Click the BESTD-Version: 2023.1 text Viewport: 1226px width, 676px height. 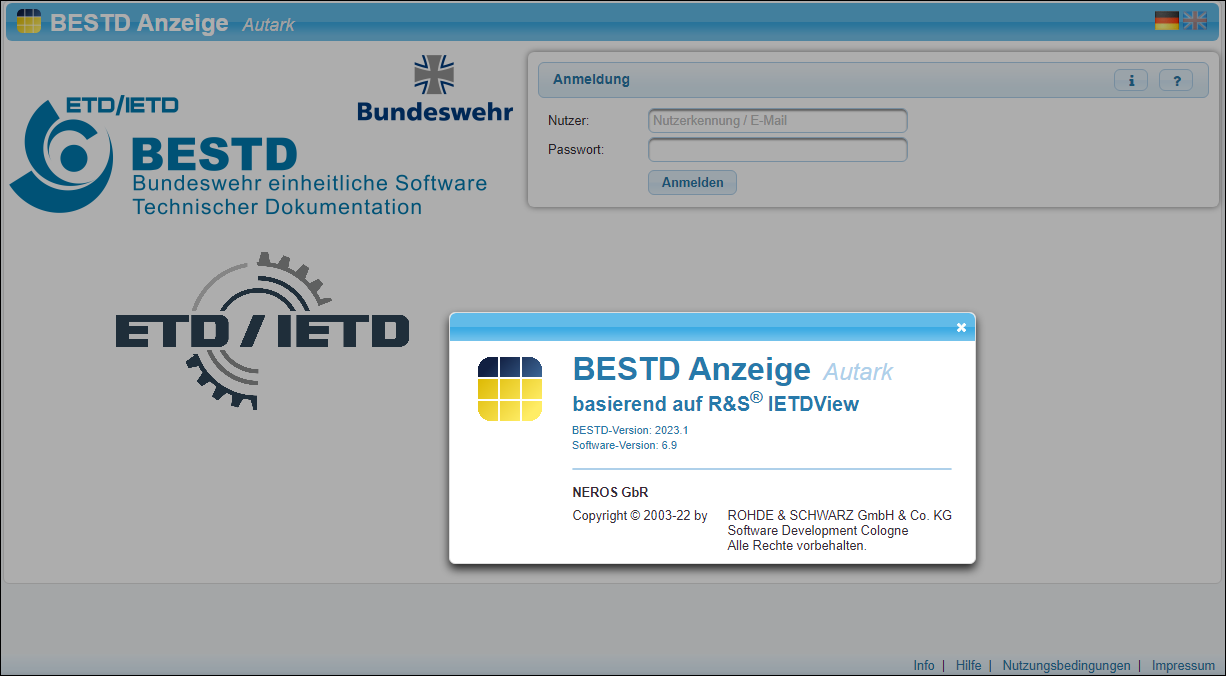coord(630,430)
